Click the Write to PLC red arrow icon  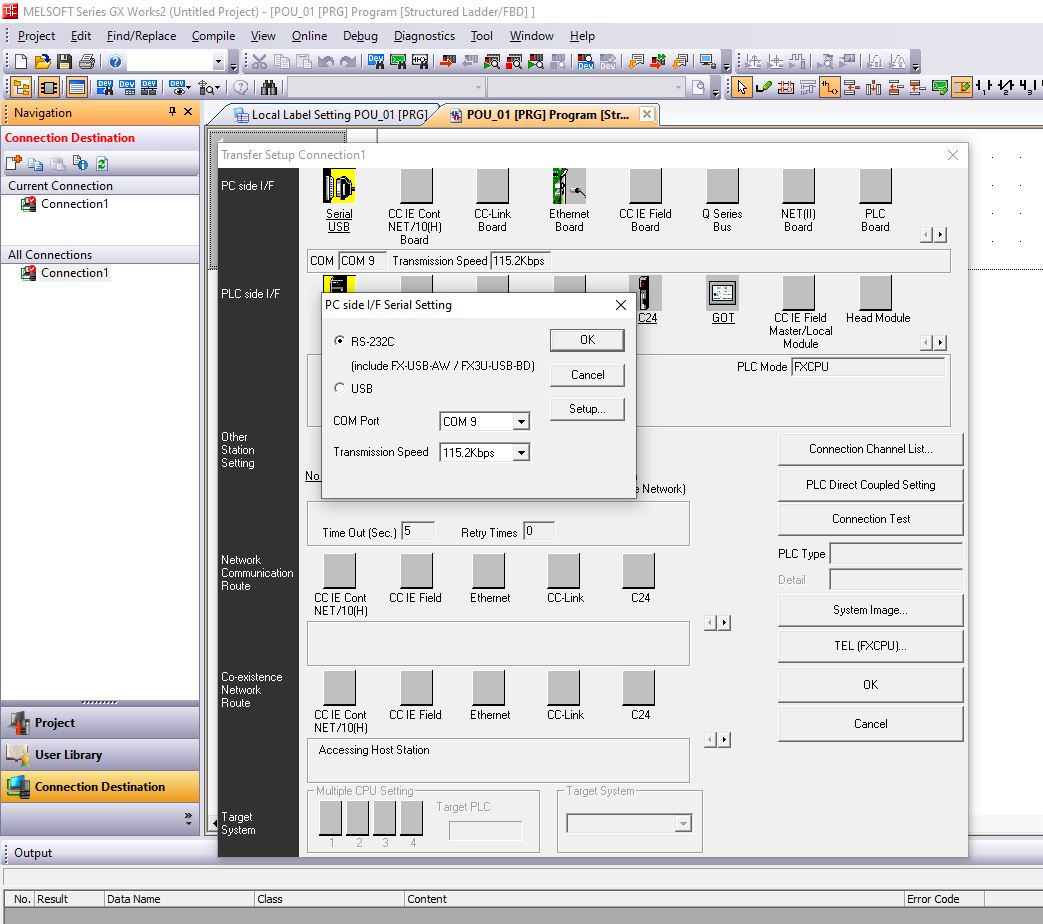pyautogui.click(x=448, y=62)
